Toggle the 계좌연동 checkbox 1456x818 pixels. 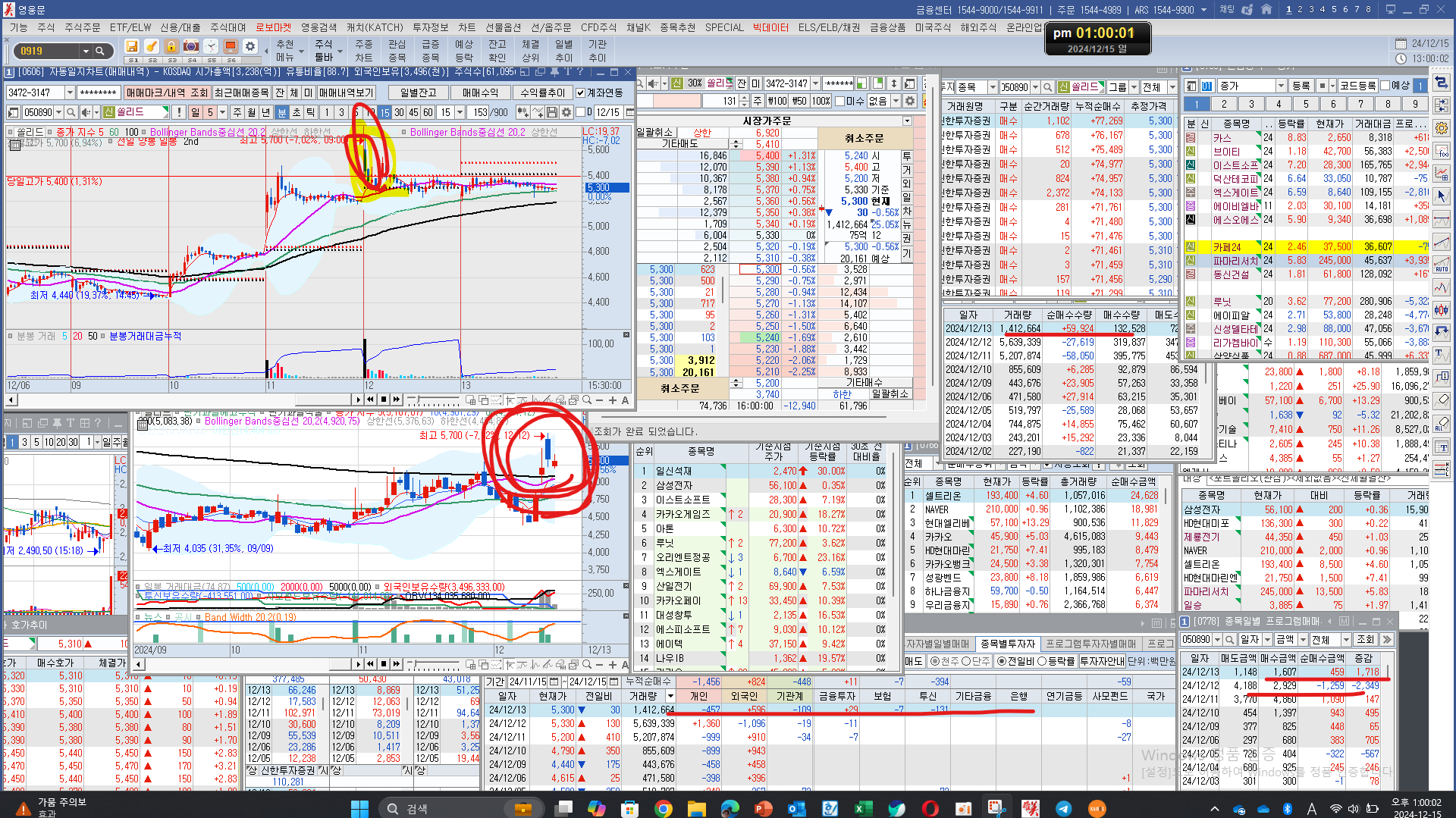click(x=580, y=92)
